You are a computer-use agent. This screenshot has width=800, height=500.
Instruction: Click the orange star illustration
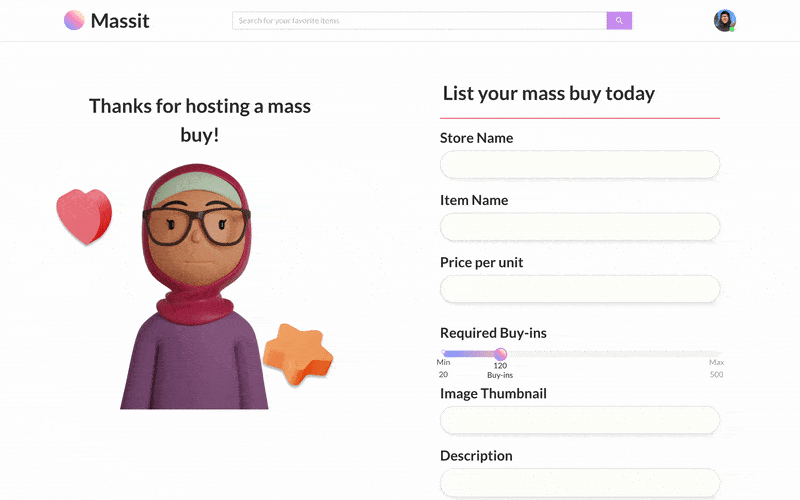pos(298,354)
